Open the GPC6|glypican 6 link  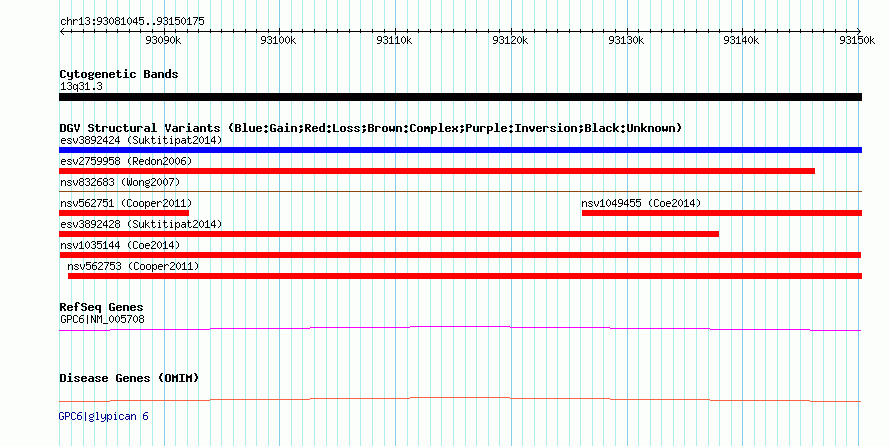click(103, 416)
